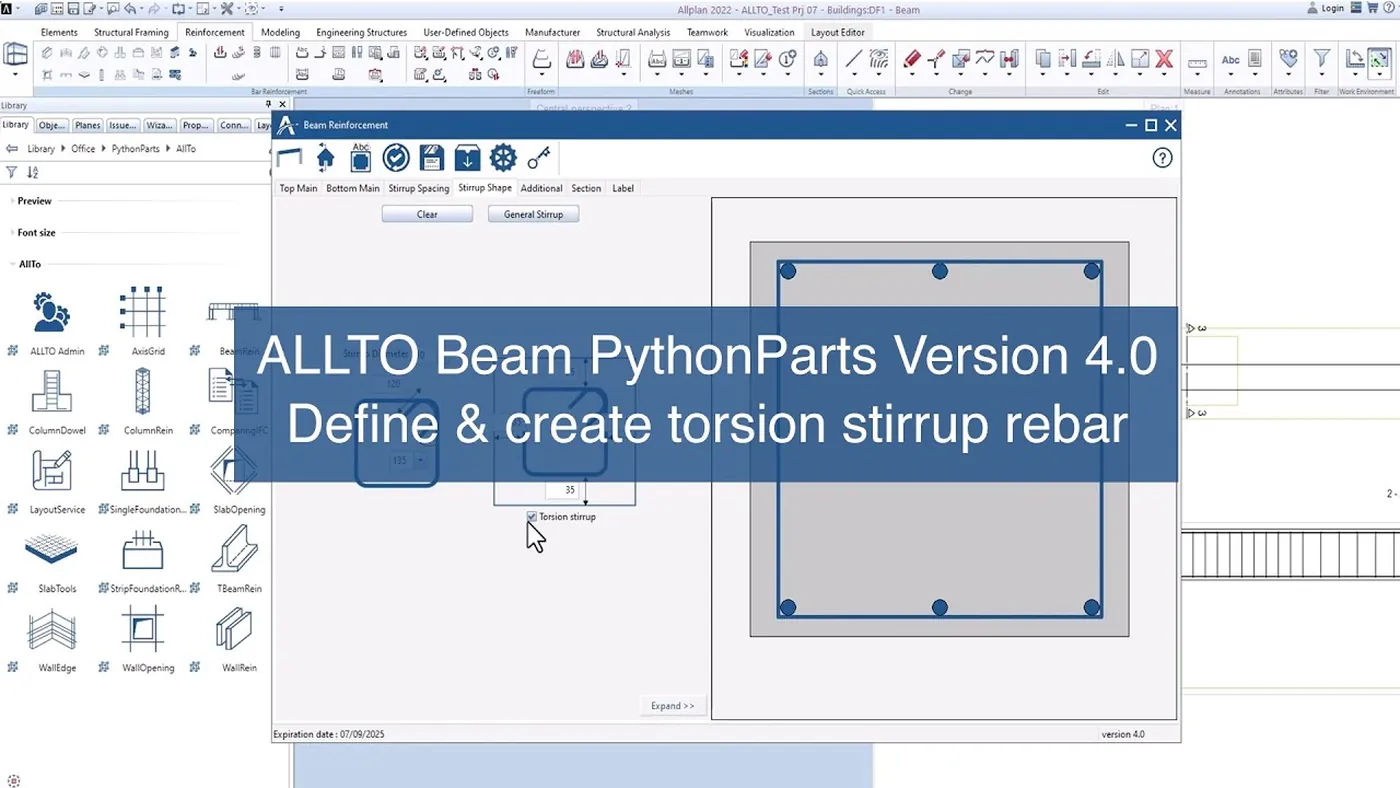This screenshot has width=1400, height=788.
Task: Open dropdown arrow under the red X delete icon
Action: (x=1164, y=75)
